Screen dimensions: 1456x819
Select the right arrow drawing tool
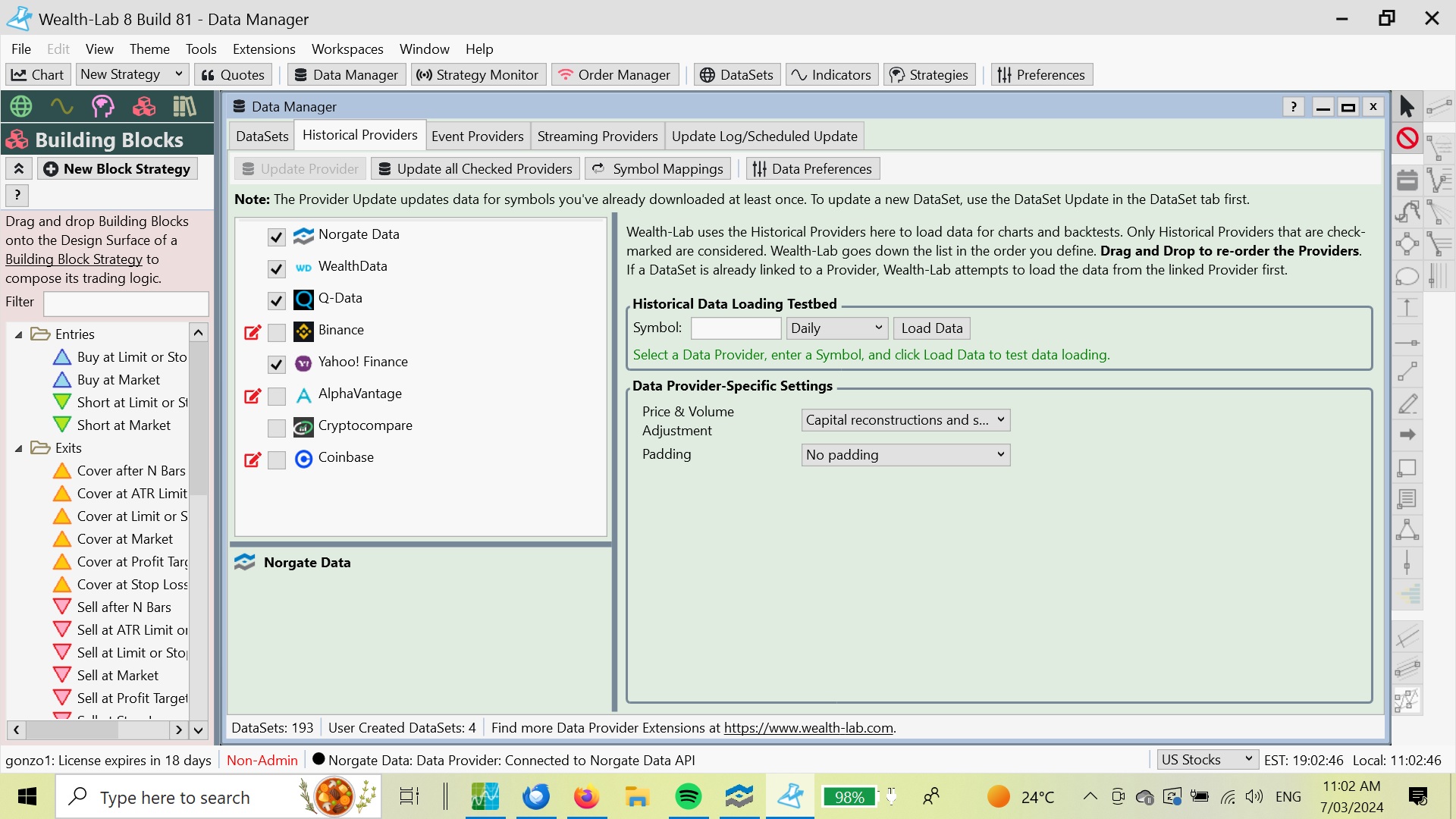[x=1407, y=435]
